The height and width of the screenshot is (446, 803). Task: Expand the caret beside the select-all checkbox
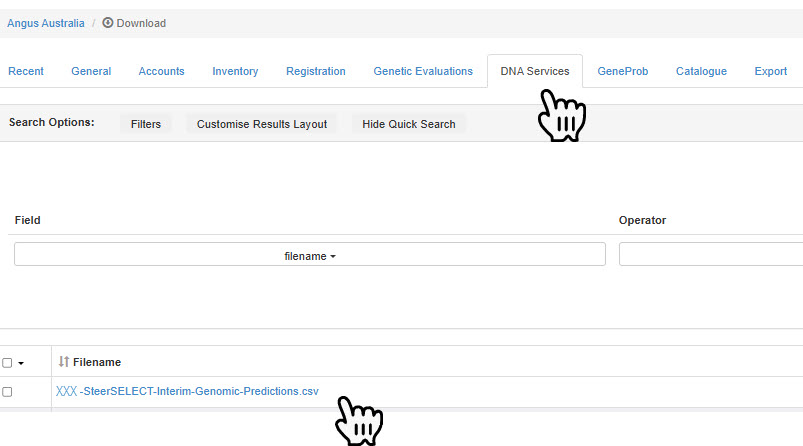coord(21,363)
